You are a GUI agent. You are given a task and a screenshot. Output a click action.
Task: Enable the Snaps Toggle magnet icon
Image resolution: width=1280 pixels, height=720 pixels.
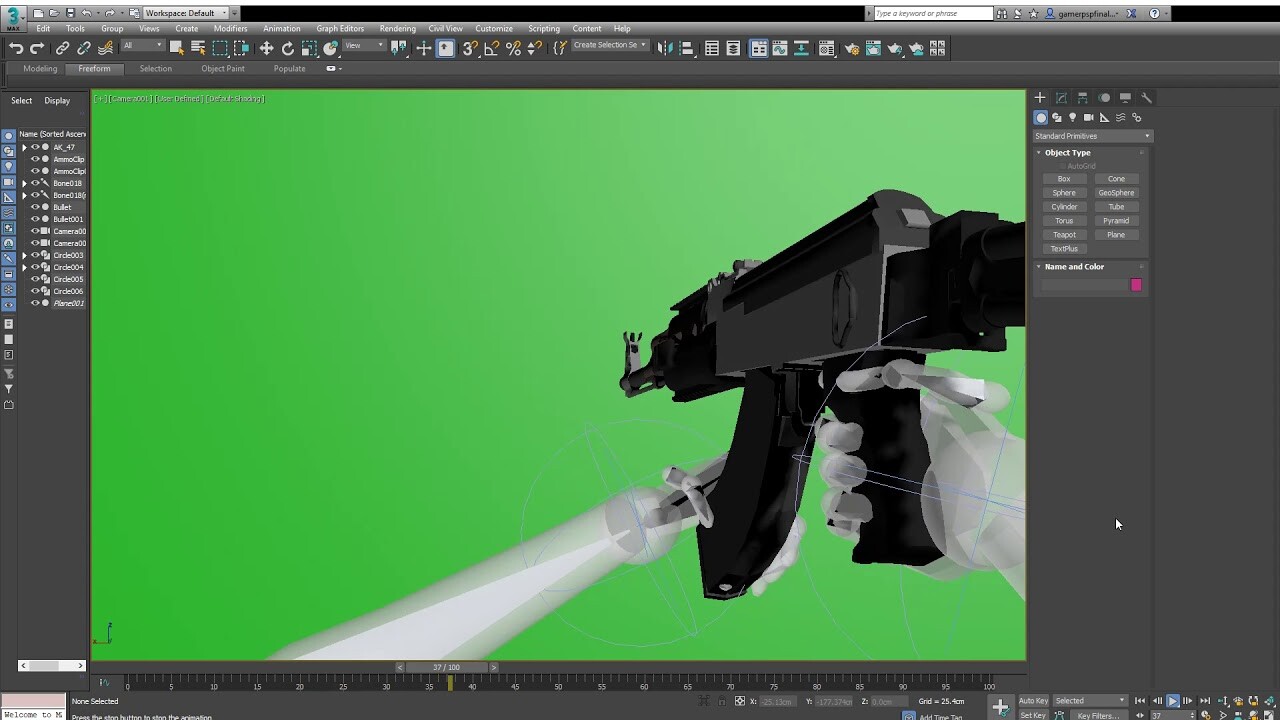click(472, 47)
